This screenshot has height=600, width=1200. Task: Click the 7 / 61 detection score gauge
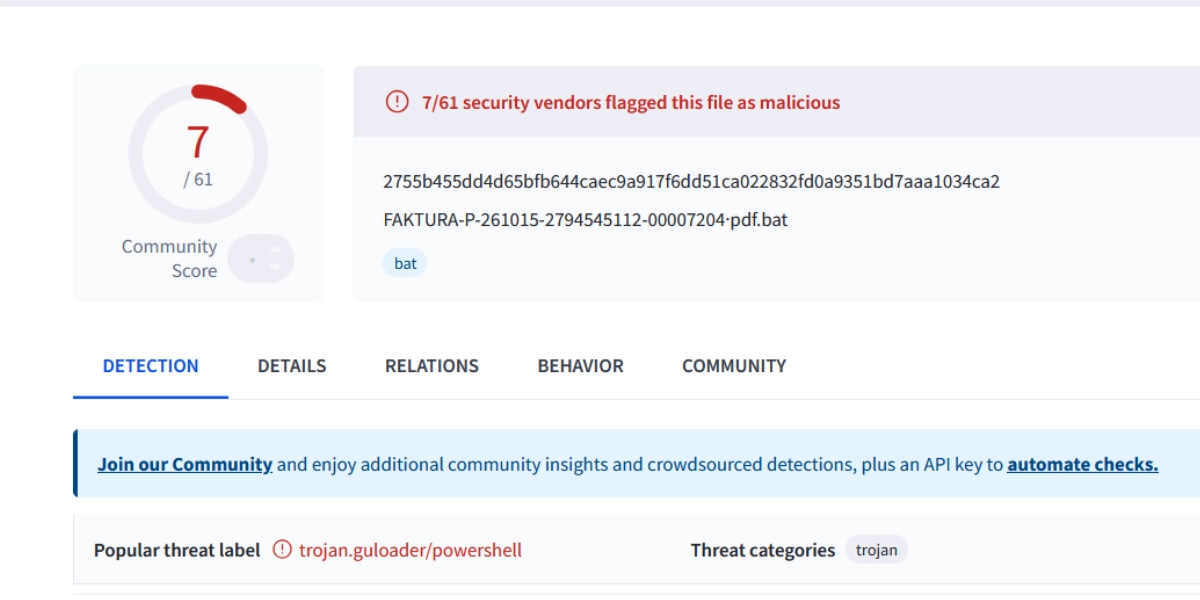(198, 153)
